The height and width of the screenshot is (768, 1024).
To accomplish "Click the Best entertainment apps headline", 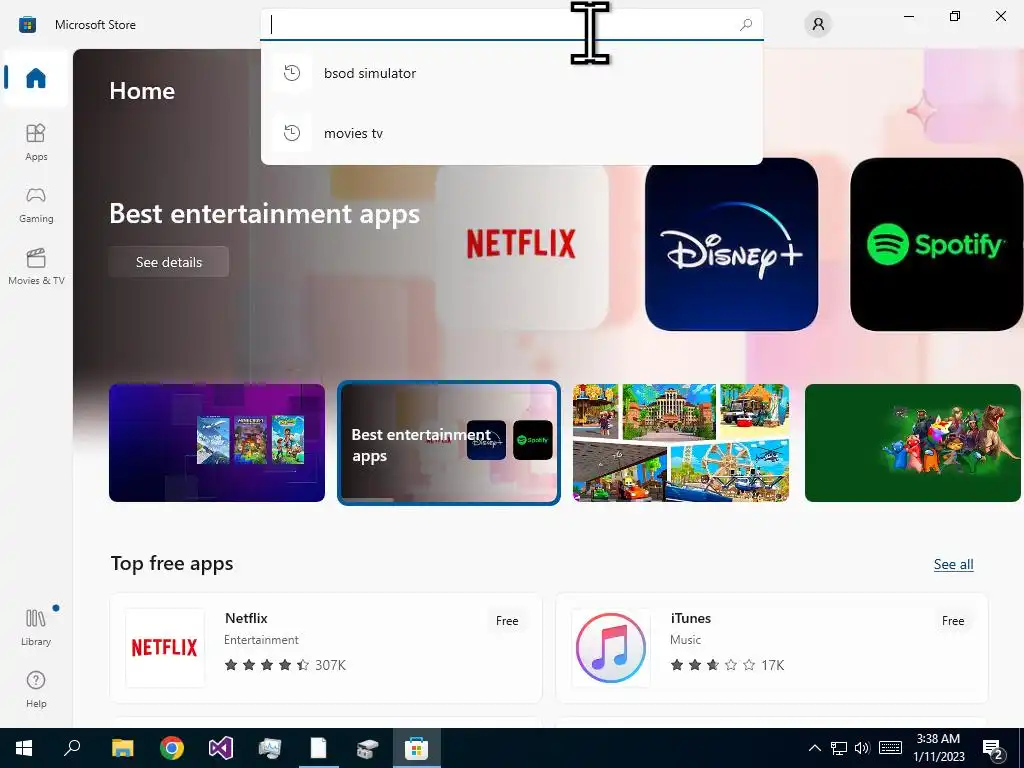I will 264,214.
